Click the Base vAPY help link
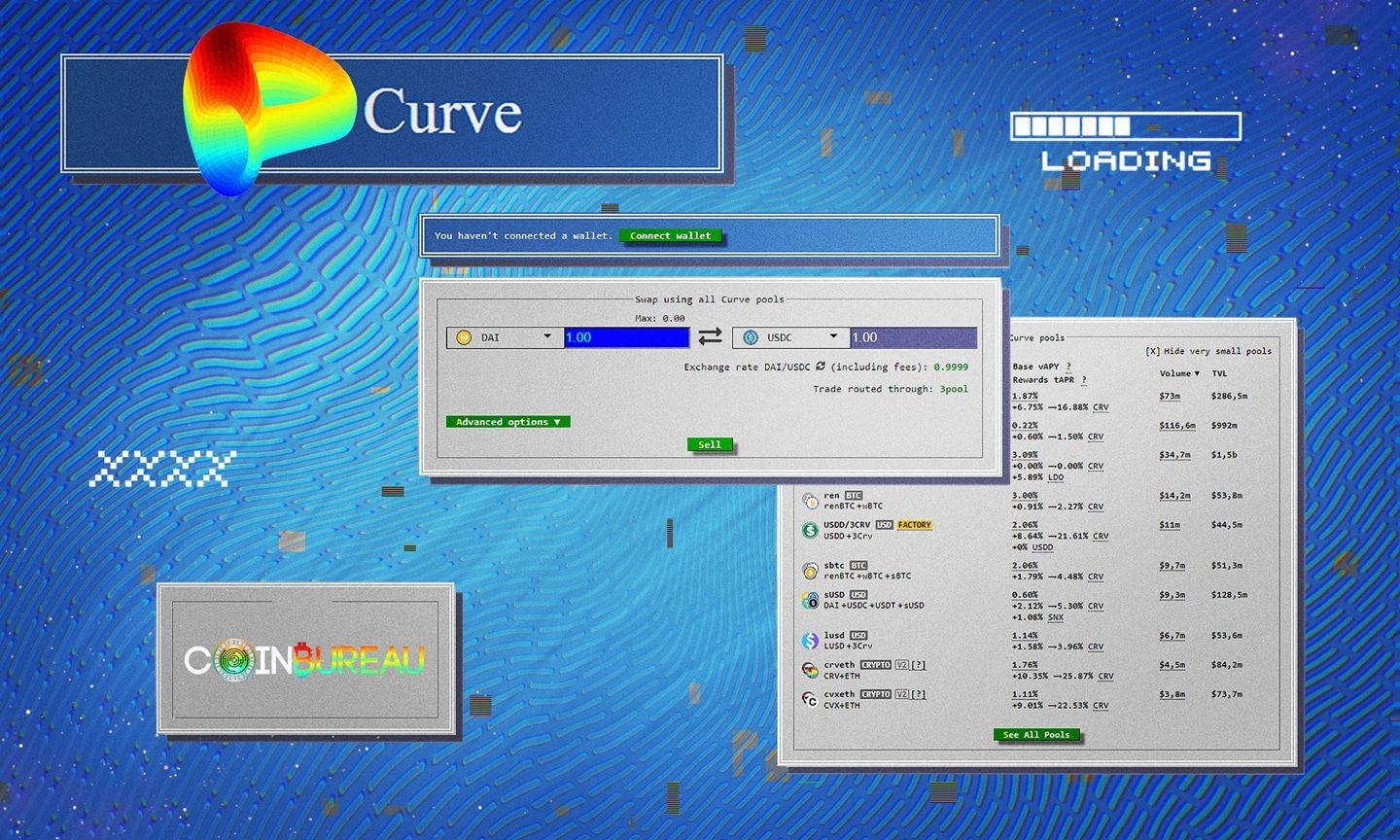The height and width of the screenshot is (840, 1400). (x=1069, y=367)
